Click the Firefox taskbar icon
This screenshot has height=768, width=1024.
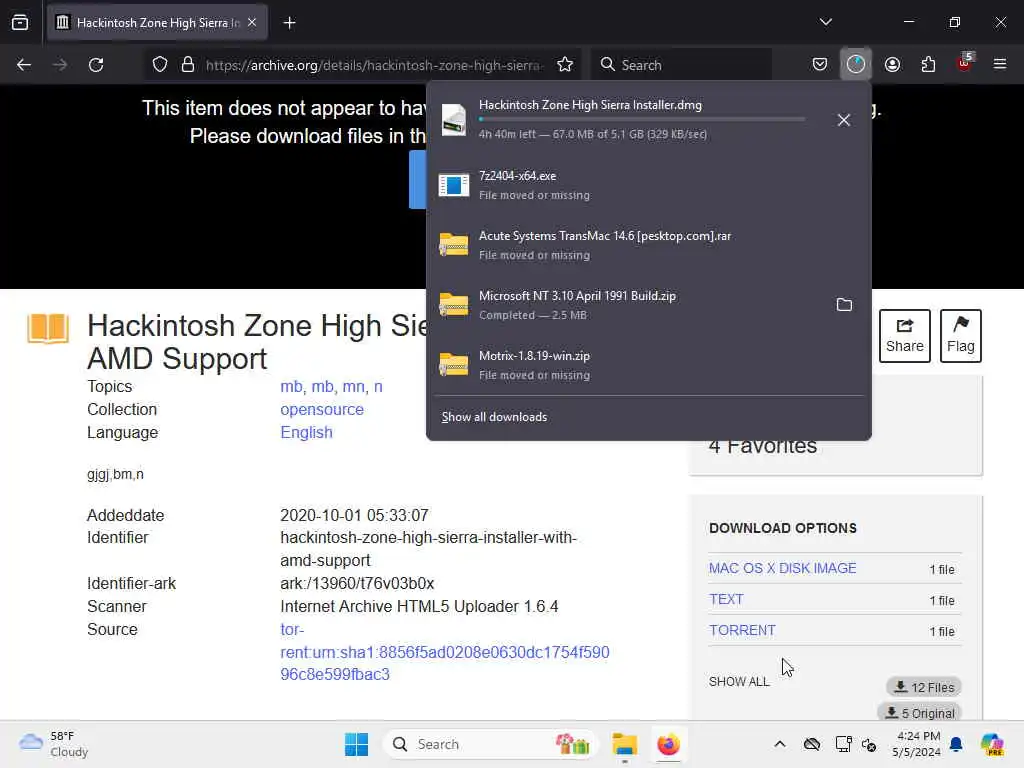point(668,744)
